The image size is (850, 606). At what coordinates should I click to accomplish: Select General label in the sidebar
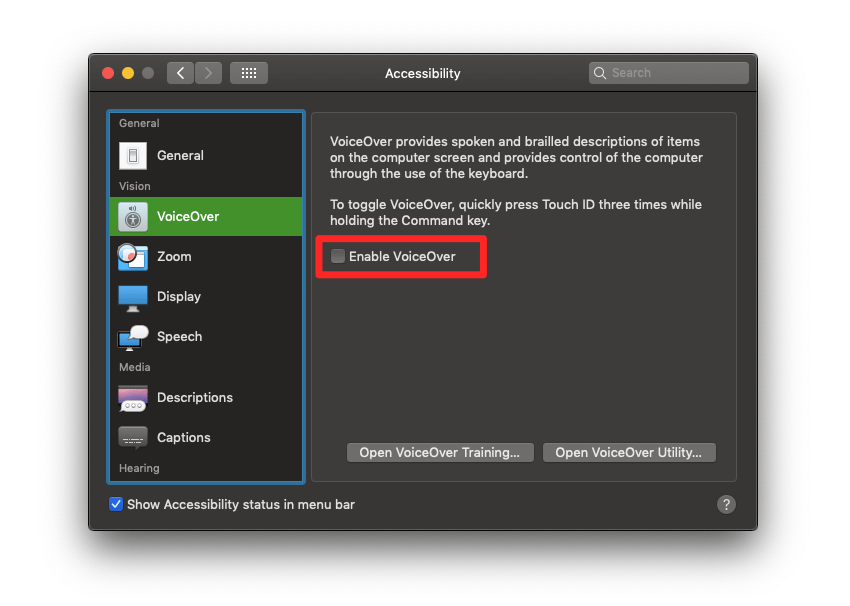pos(181,156)
